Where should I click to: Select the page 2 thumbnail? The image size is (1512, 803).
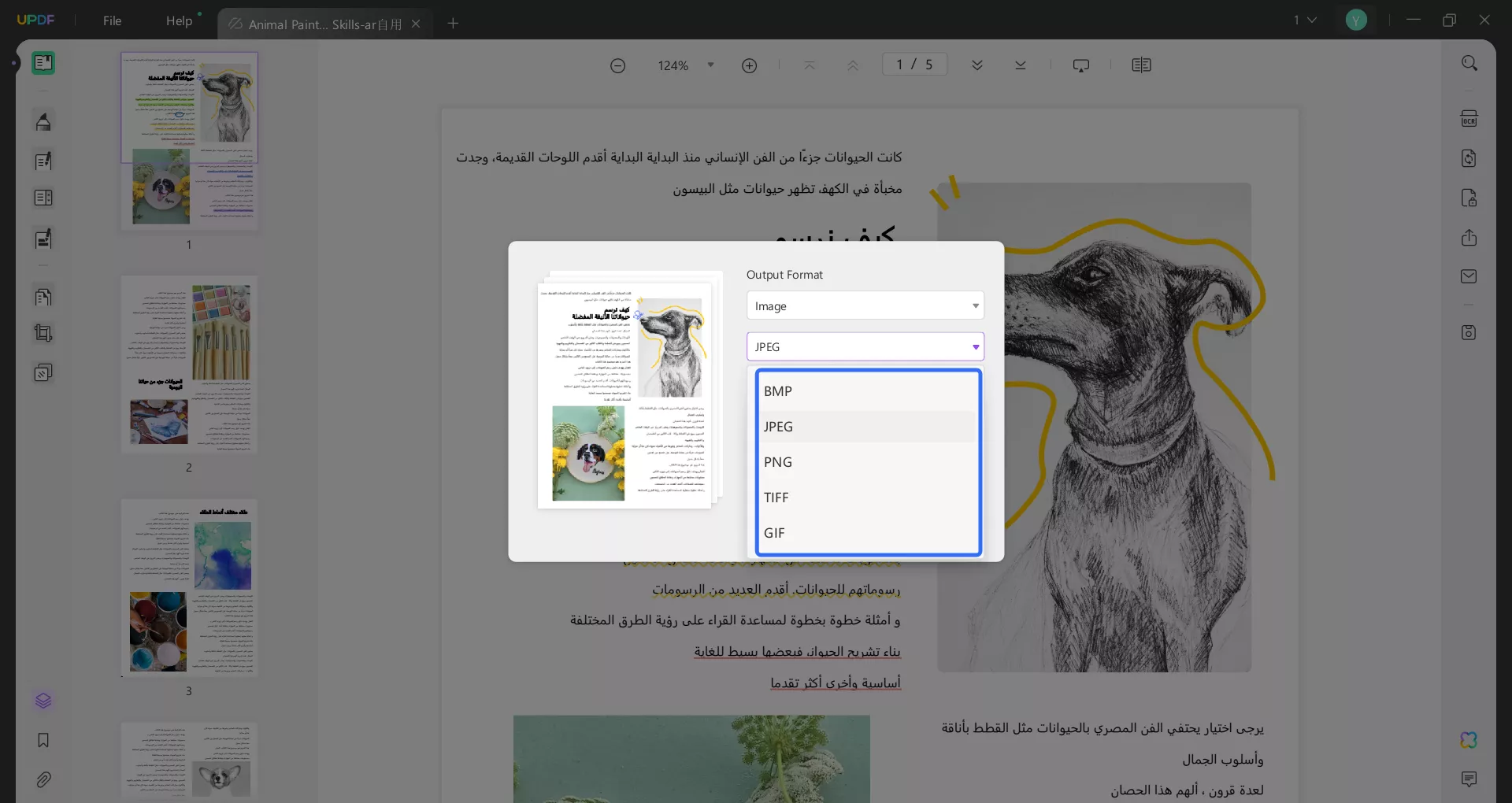pos(189,366)
